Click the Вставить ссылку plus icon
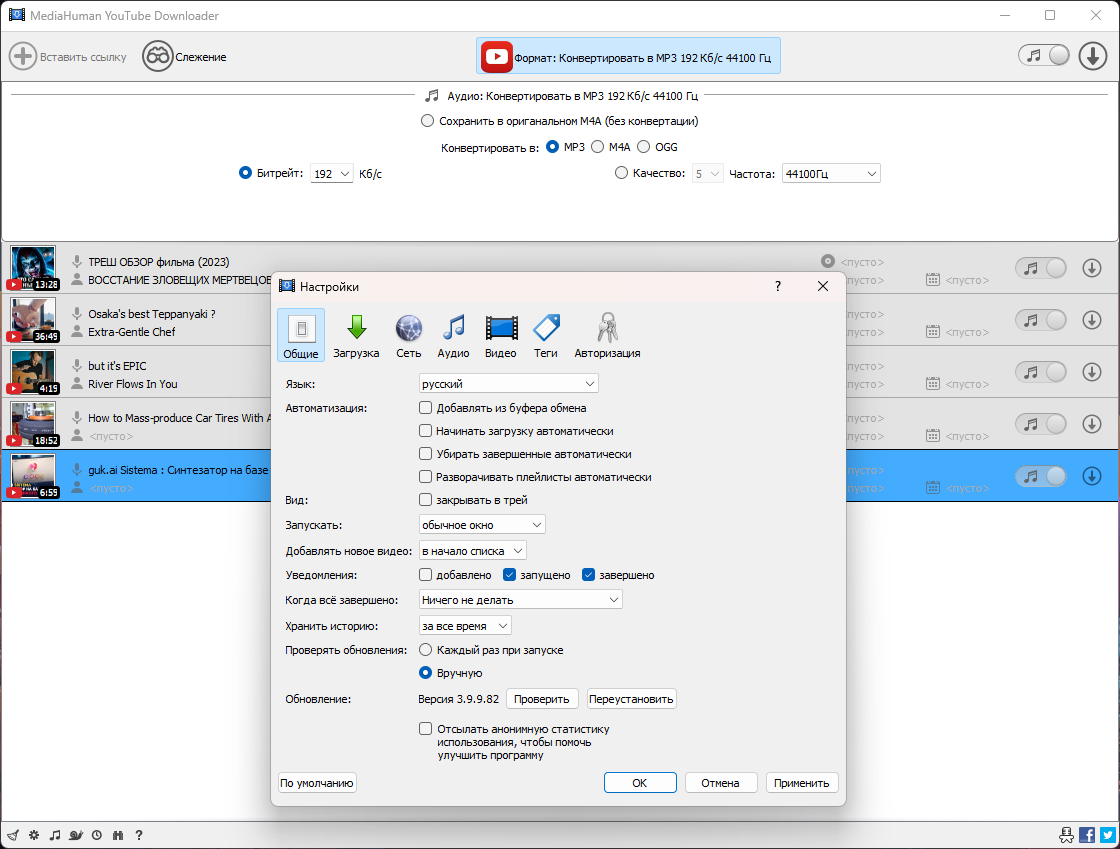The image size is (1120, 849). click(23, 57)
